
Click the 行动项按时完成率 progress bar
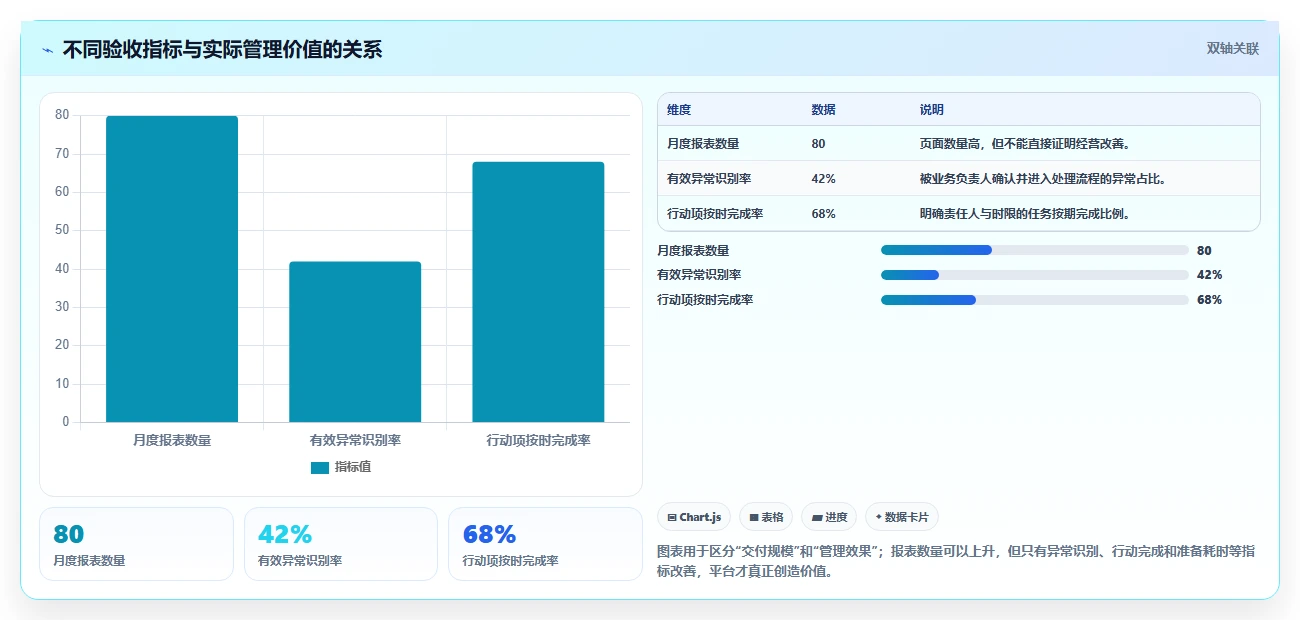[x=1035, y=300]
